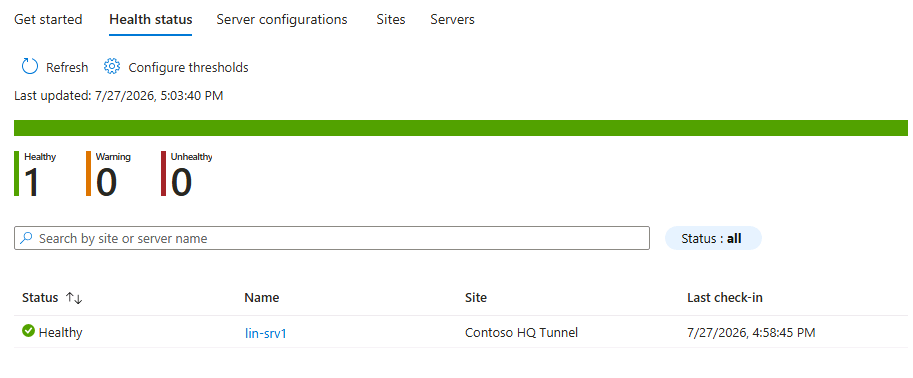Click the green Healthy checkmark icon for lin-srv1
The image size is (913, 378).
[x=28, y=331]
